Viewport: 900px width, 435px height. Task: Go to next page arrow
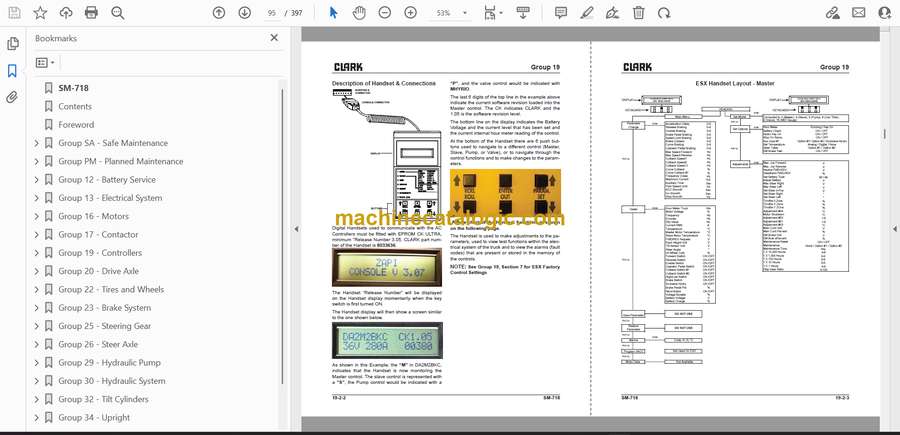click(245, 13)
